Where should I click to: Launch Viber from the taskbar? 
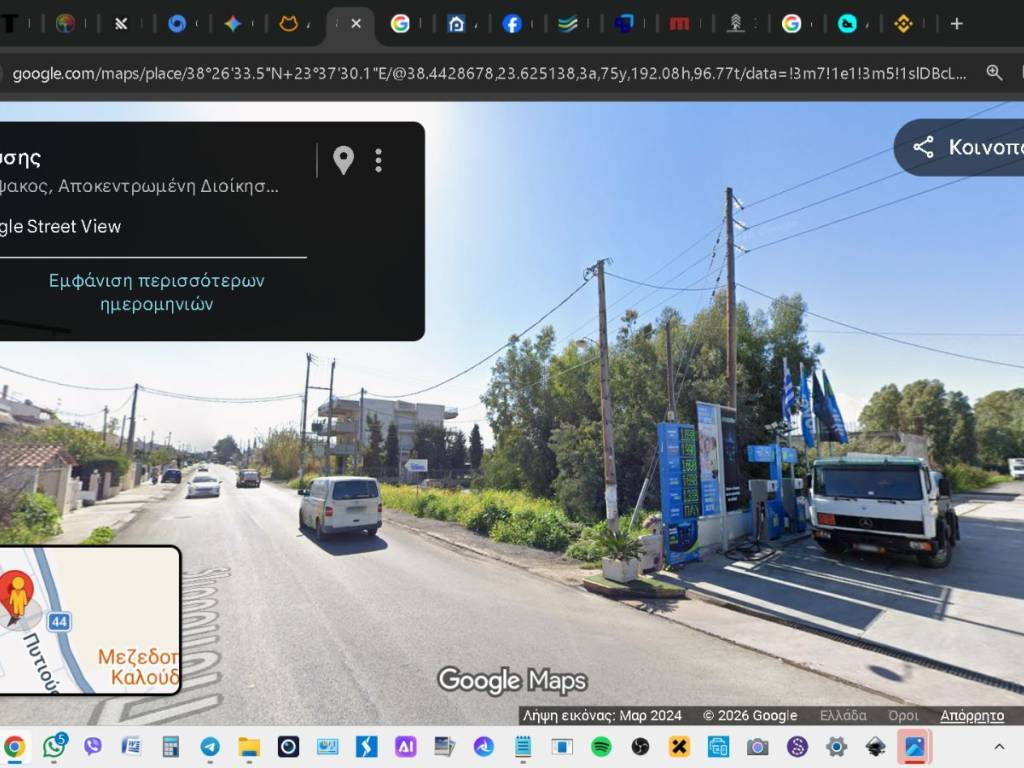(92, 746)
